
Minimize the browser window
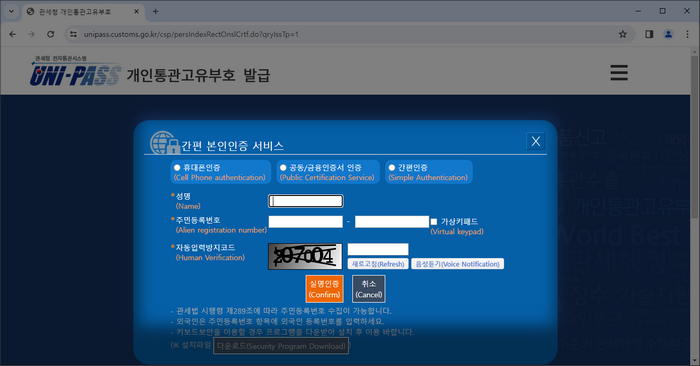point(638,11)
